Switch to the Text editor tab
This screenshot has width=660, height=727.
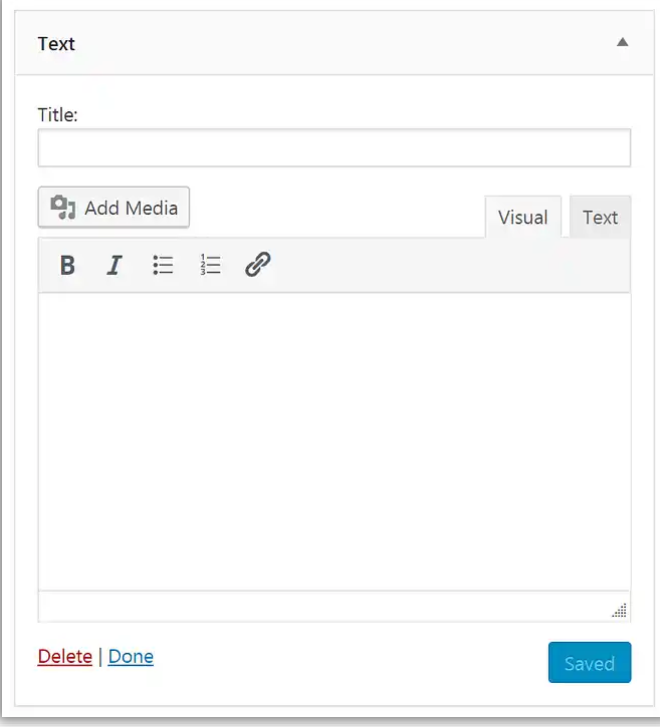[x=600, y=217]
